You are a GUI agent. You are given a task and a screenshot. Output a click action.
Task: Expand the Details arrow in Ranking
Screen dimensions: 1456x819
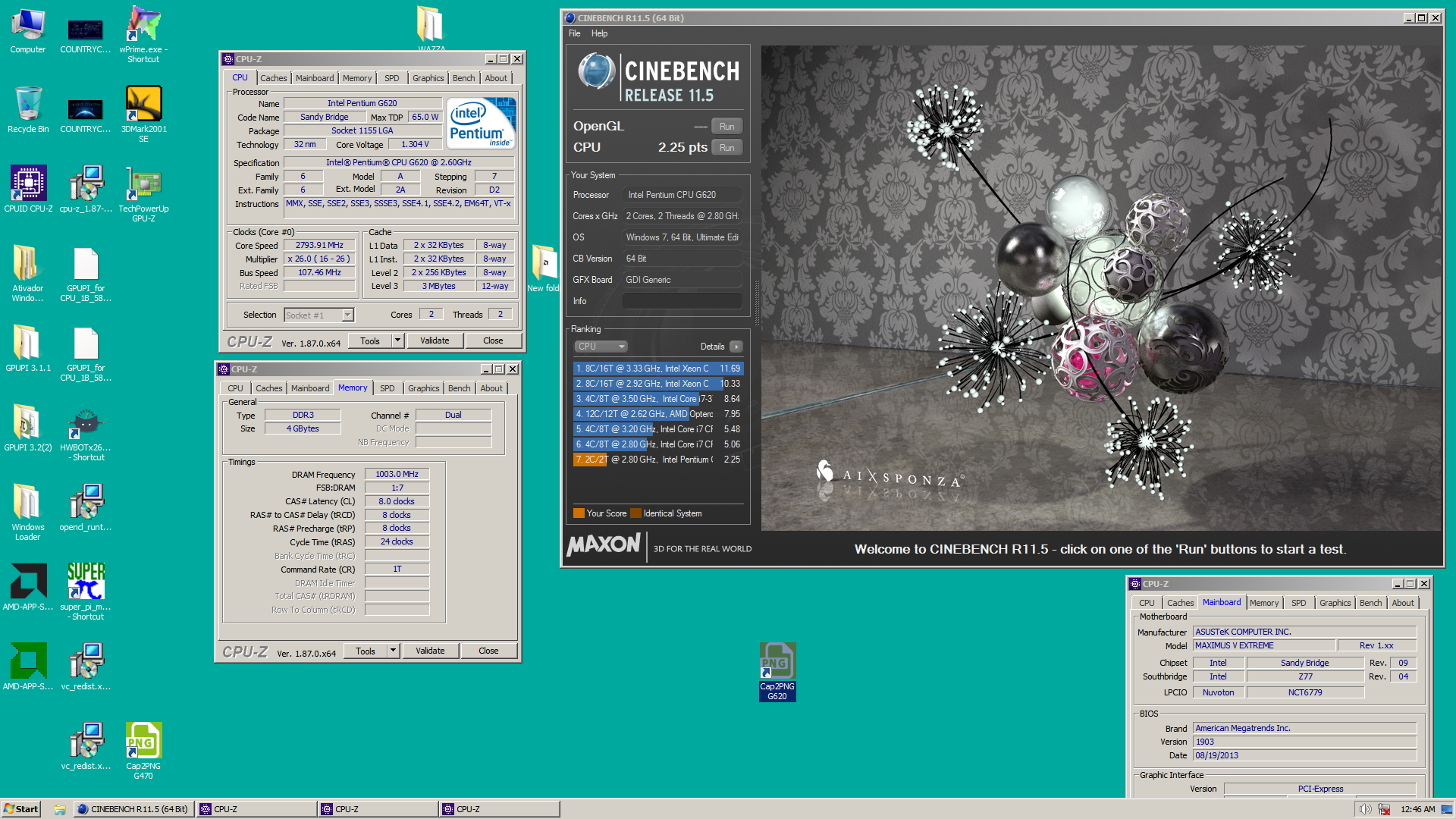point(736,347)
